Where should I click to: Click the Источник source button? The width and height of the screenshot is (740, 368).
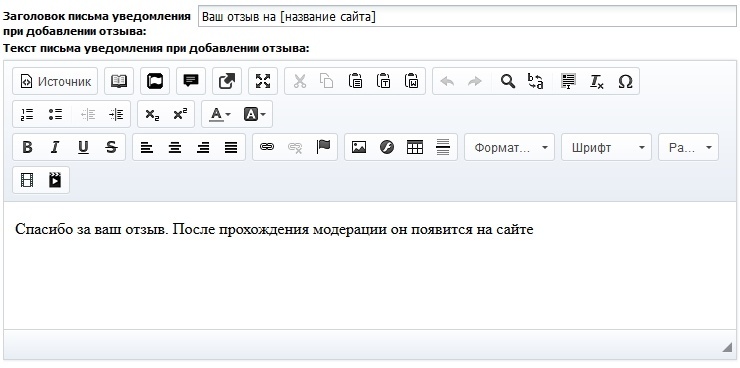[55, 81]
